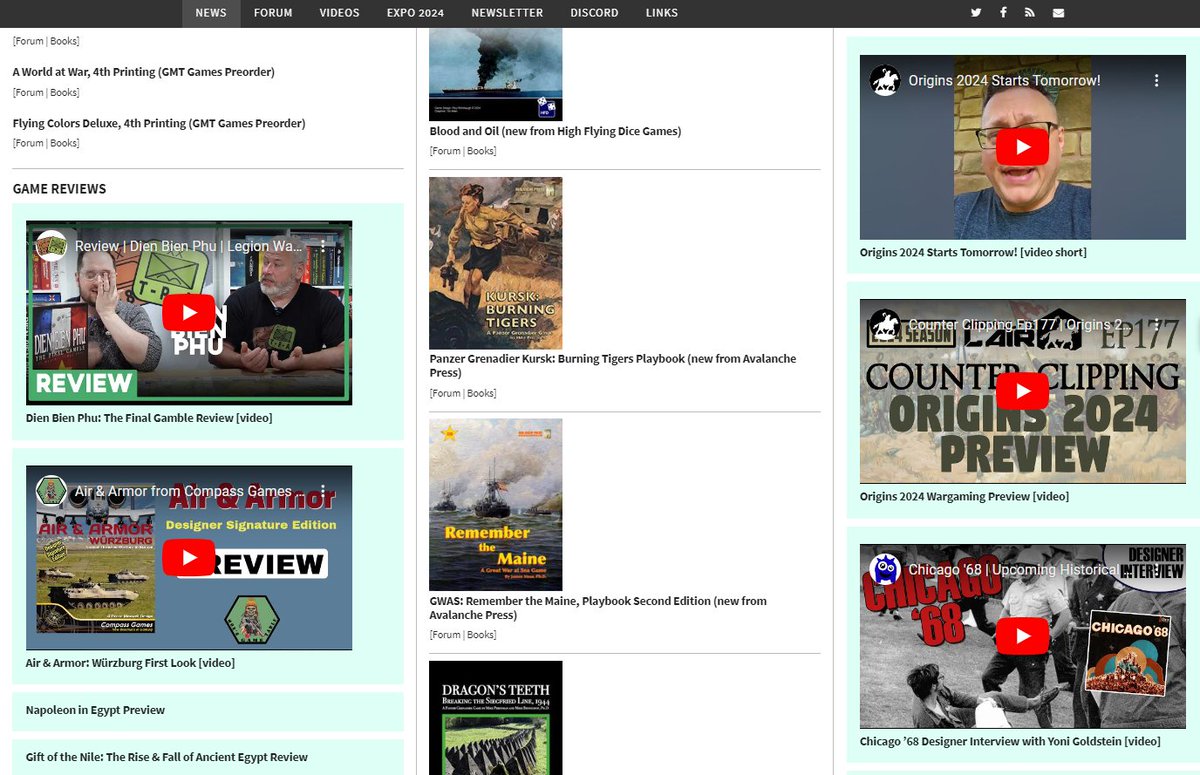Image resolution: width=1200 pixels, height=775 pixels.
Task: Open the FORUM menu item
Action: coord(272,13)
